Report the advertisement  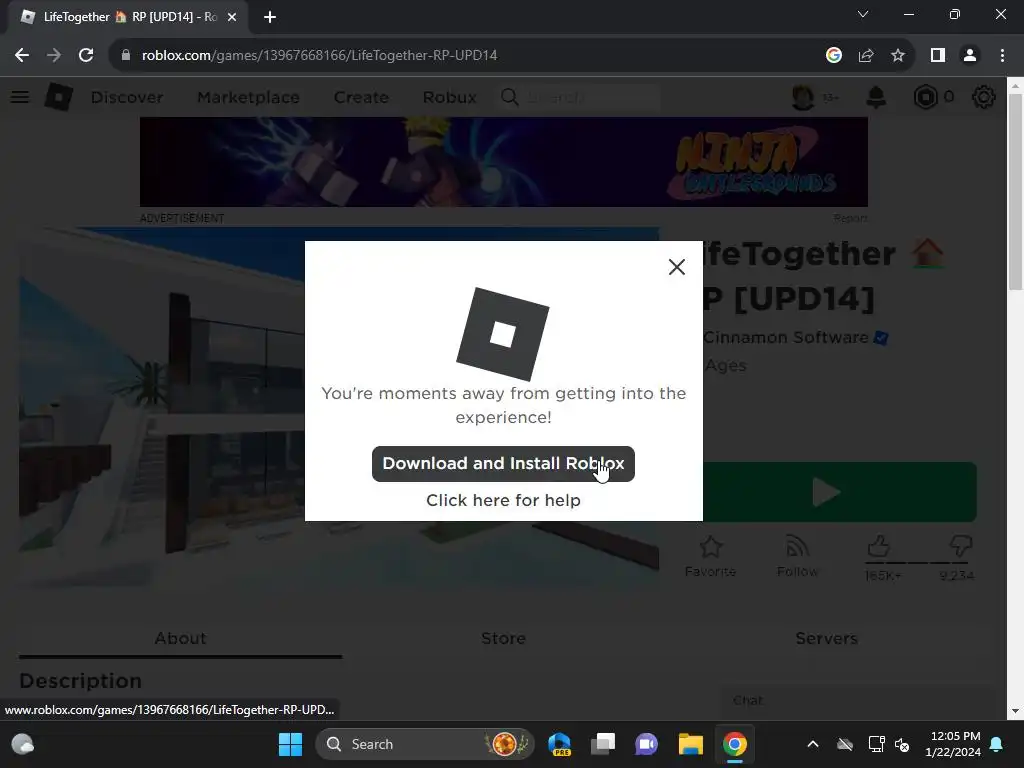(x=850, y=218)
